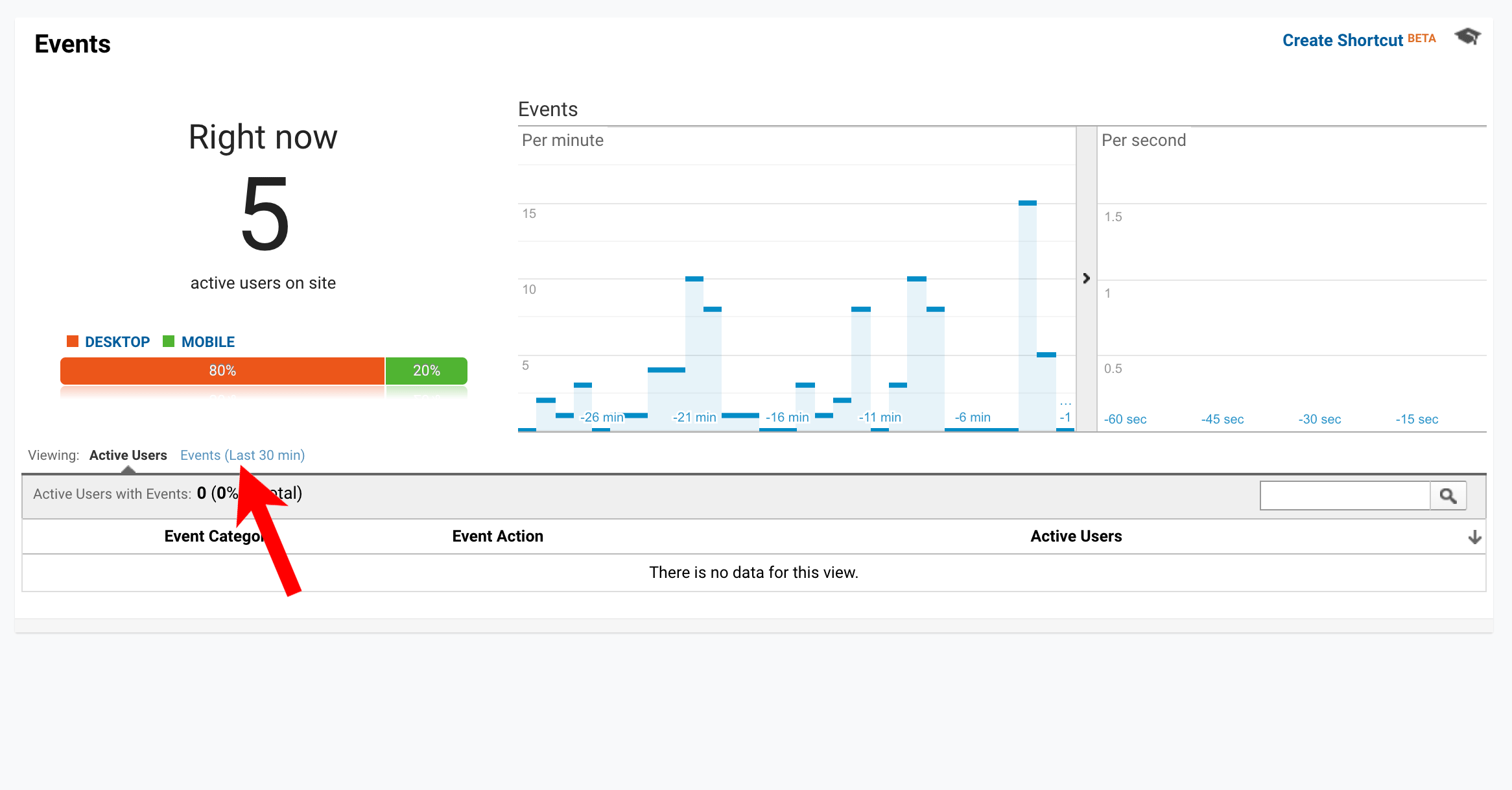Click the green 20% mobile segment
Viewport: 1512px width, 790px height.
[x=426, y=370]
